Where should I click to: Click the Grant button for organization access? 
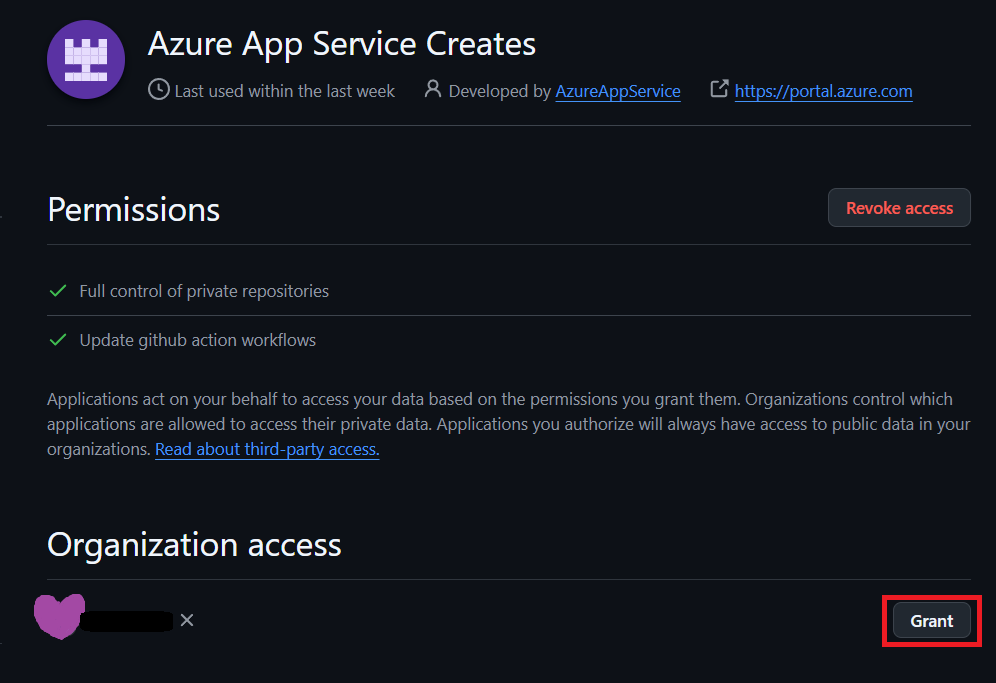tap(932, 621)
